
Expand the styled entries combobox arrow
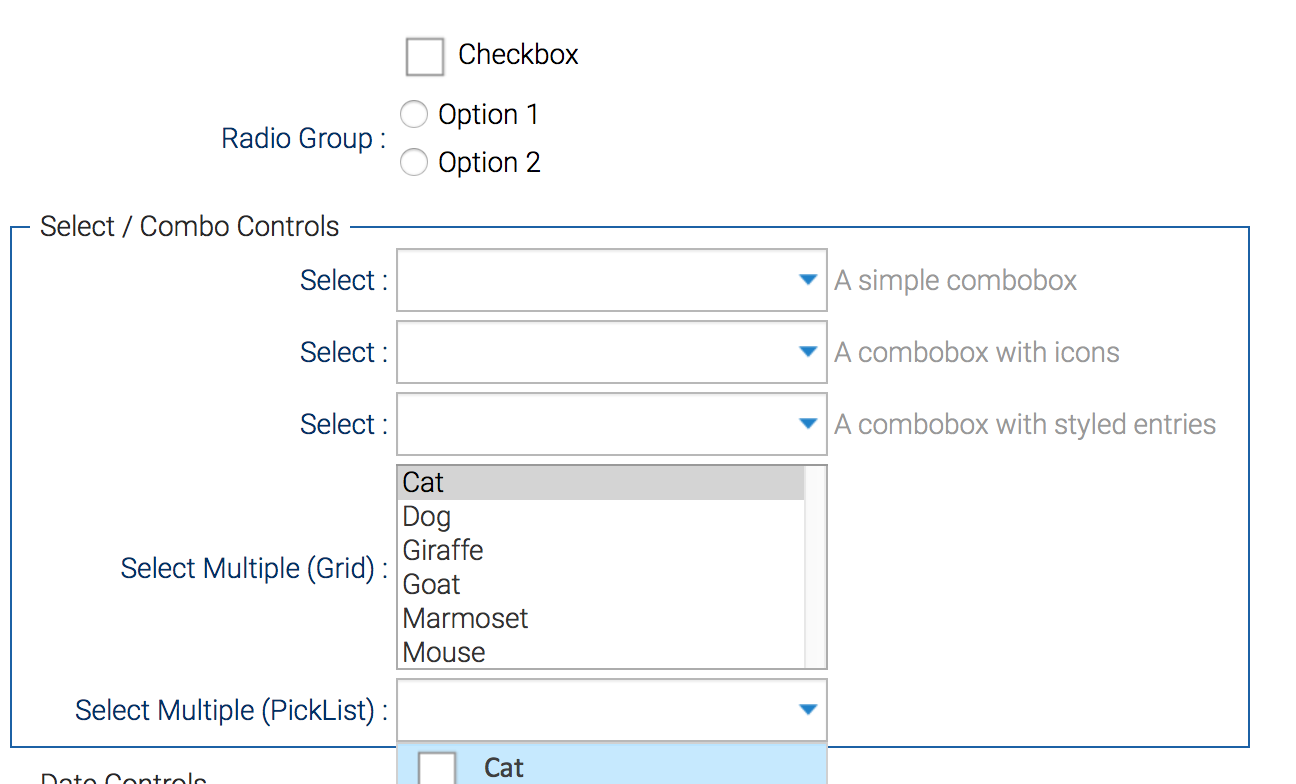point(809,425)
